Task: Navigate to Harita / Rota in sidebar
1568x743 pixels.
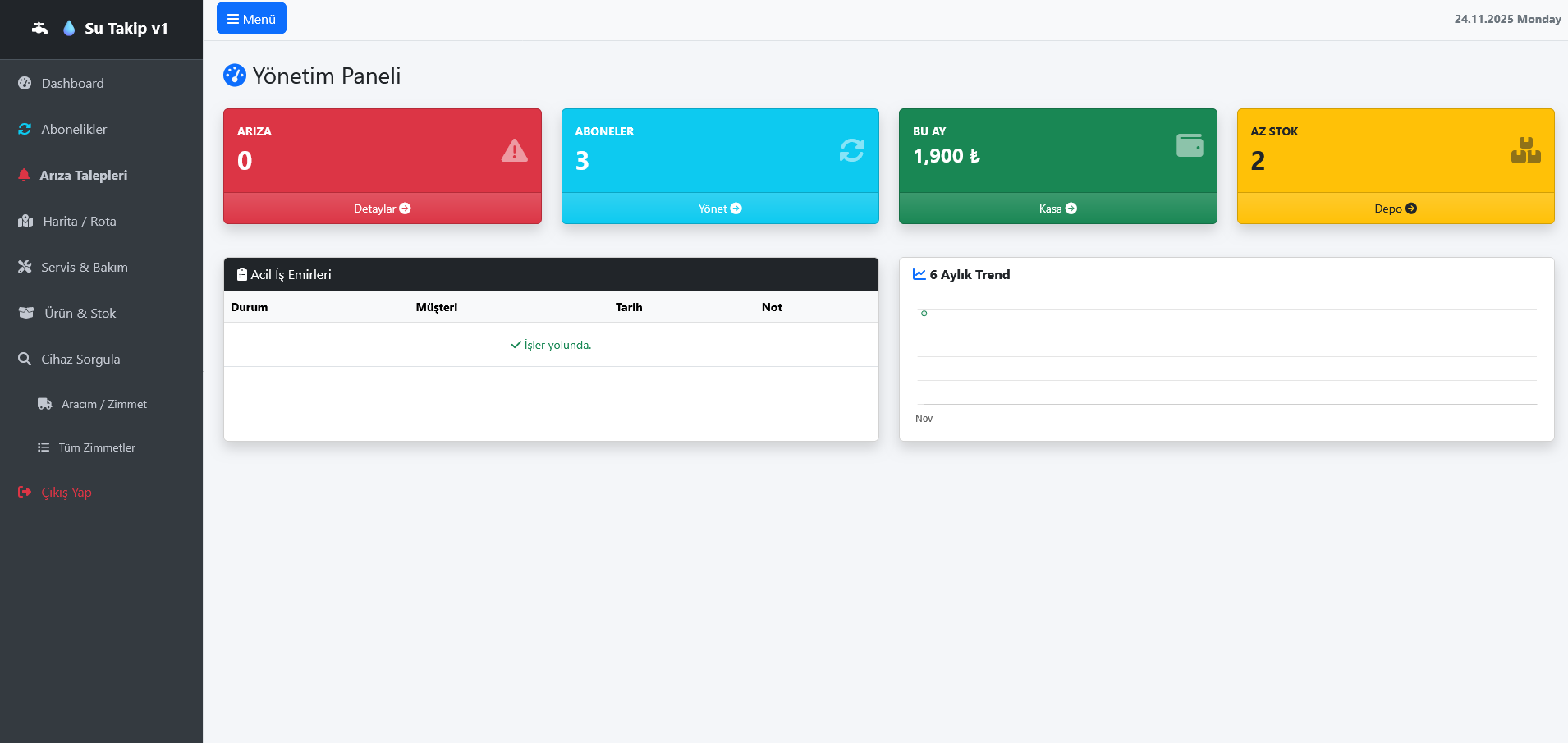Action: coord(79,221)
